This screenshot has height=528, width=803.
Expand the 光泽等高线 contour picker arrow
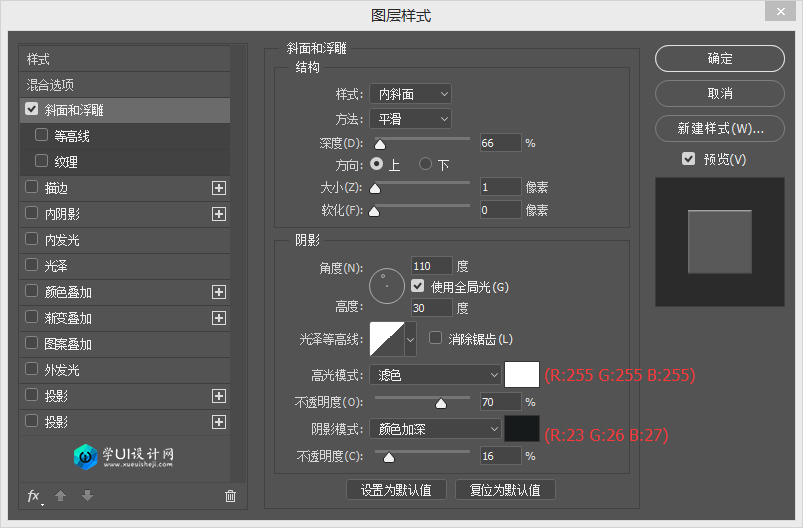410,340
